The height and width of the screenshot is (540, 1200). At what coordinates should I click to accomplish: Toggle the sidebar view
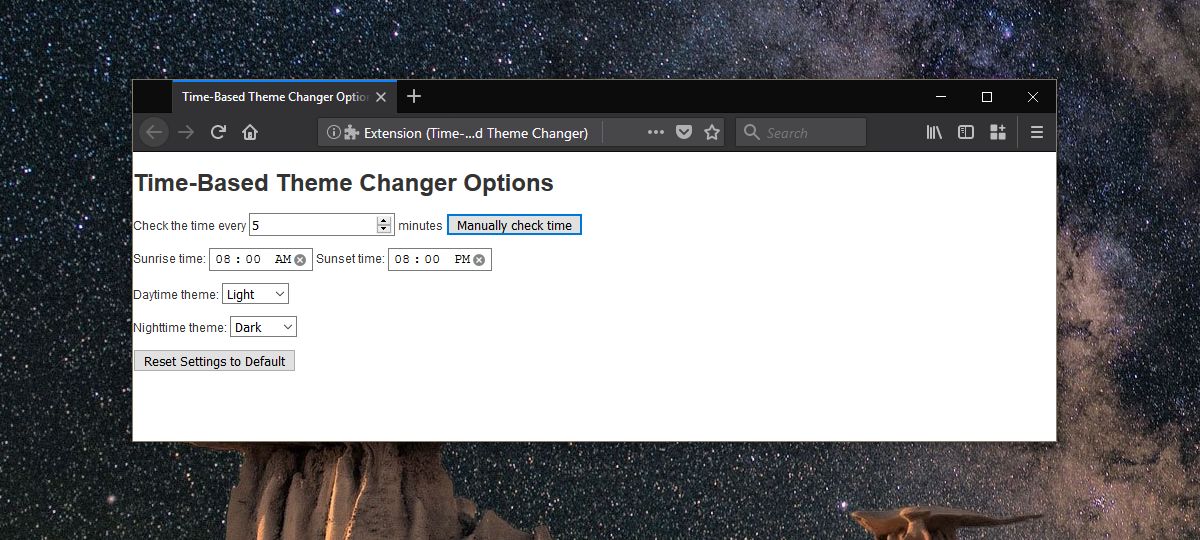[966, 132]
